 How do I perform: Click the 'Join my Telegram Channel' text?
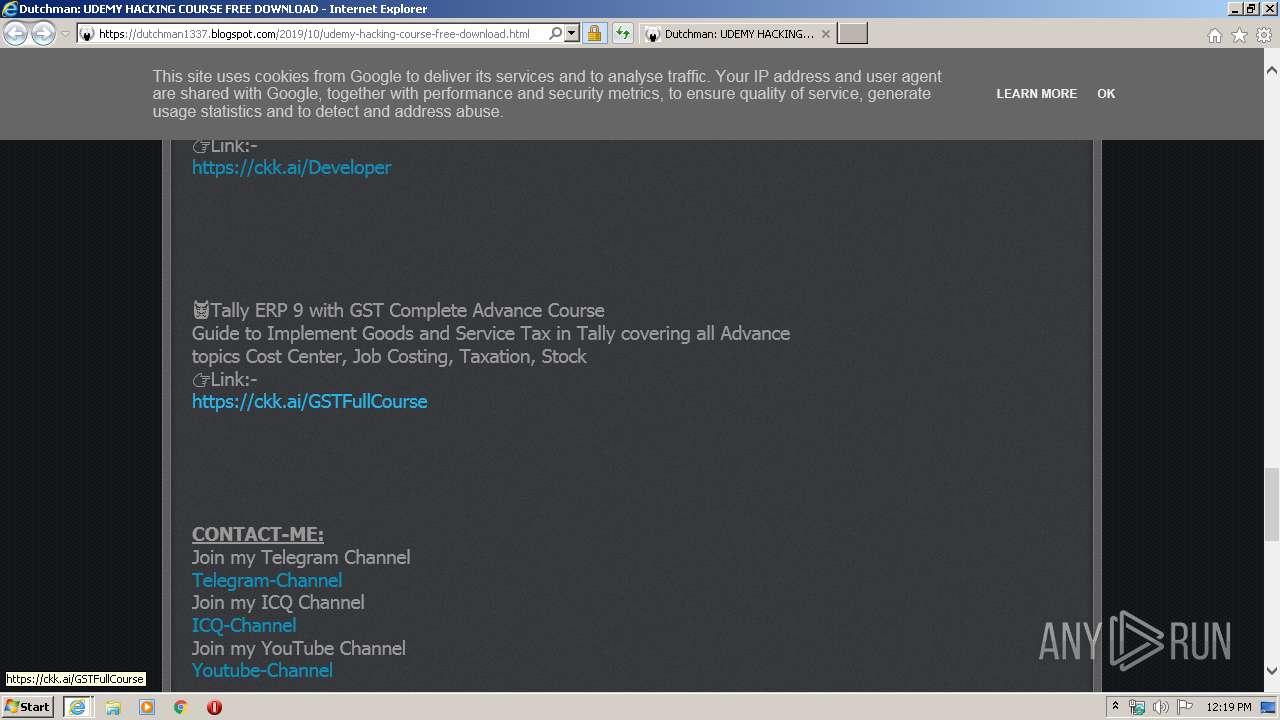pos(301,558)
